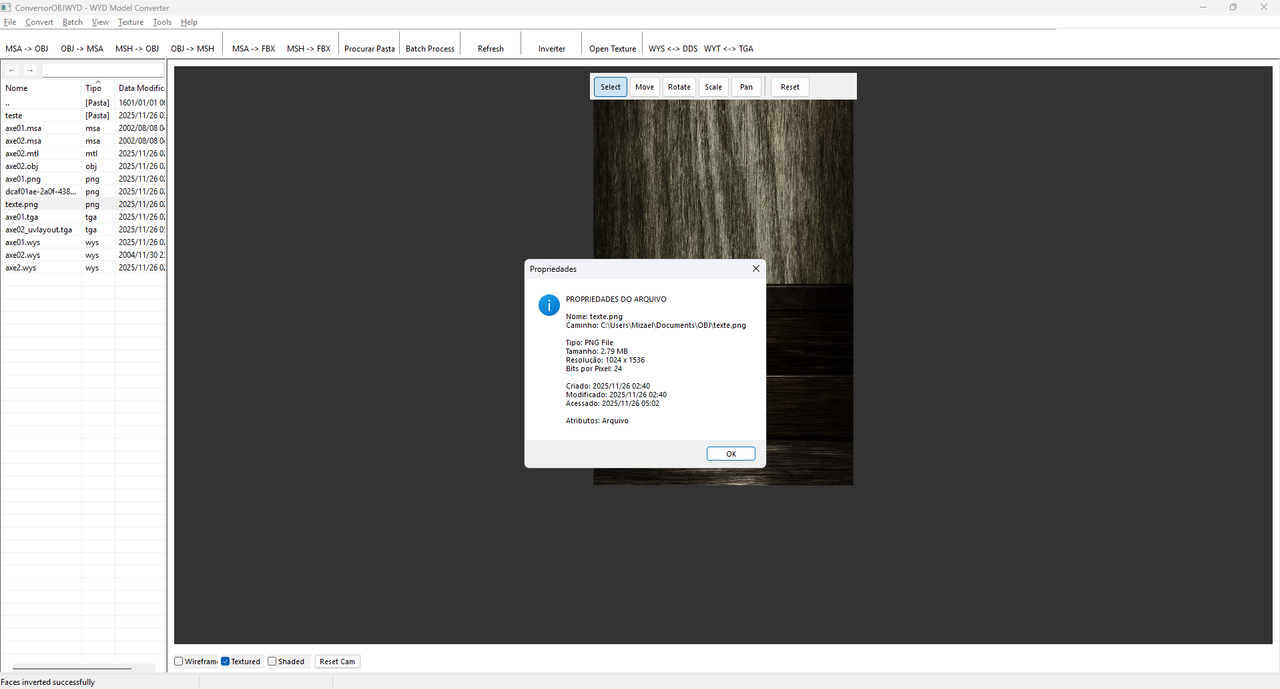Run the OBJ -> MSA conversion
1280x689 pixels.
pyautogui.click(x=82, y=48)
